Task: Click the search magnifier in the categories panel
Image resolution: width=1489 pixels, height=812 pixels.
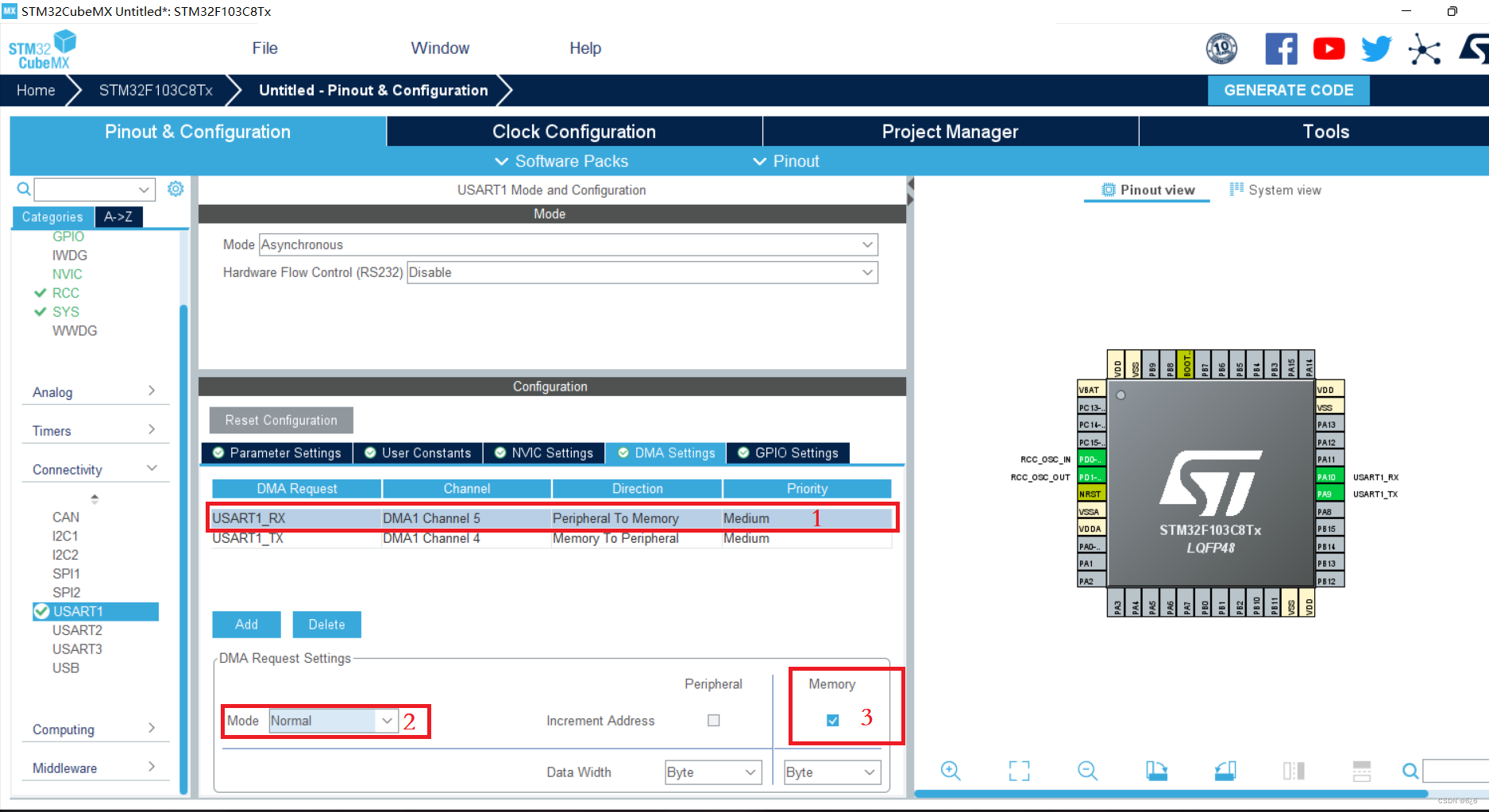Action: [x=24, y=189]
